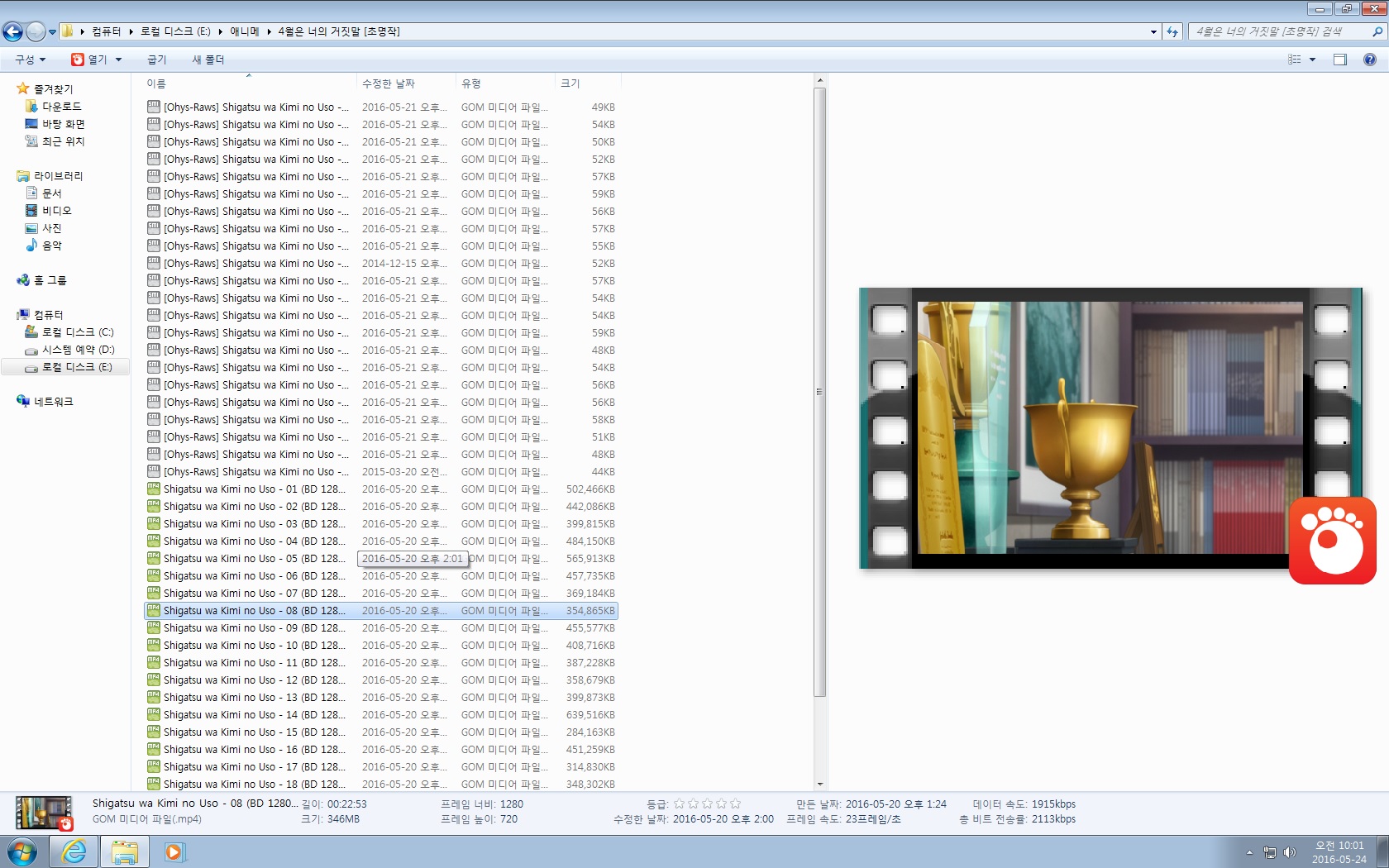Click the Forward navigation arrow
This screenshot has height=868, width=1389.
pyautogui.click(x=36, y=31)
